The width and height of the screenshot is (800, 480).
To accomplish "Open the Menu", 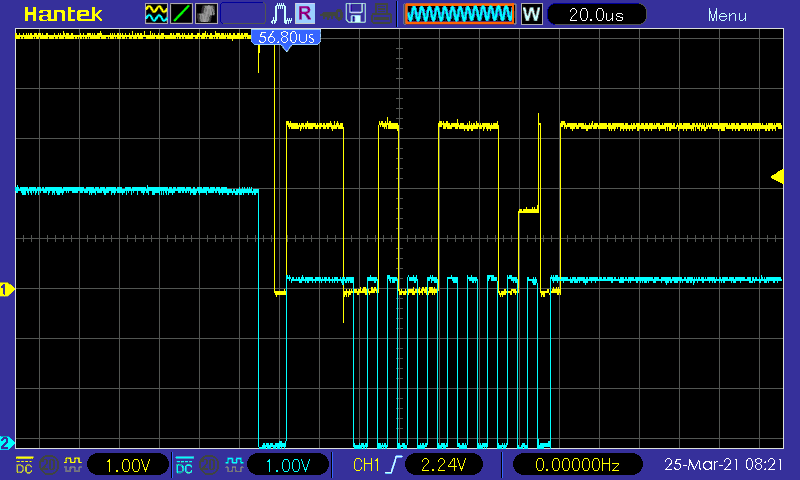I will pyautogui.click(x=727, y=15).
